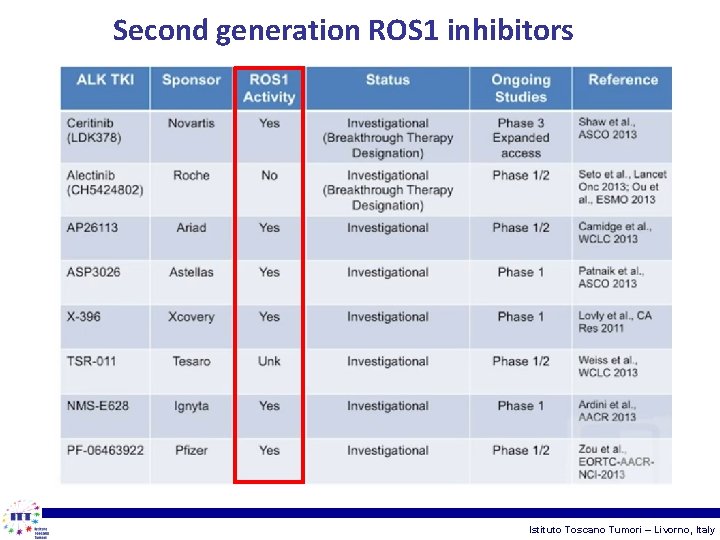Click the 'NMS-E628' cell
Viewport: 720px width, 540px height.
(105, 416)
